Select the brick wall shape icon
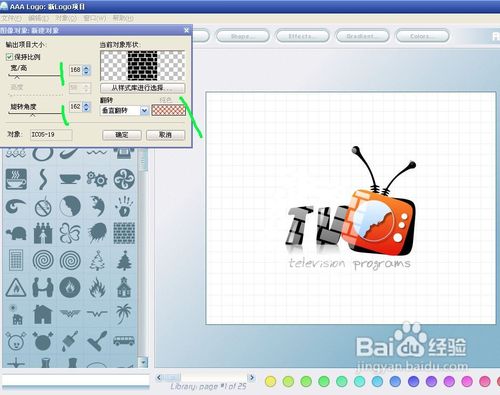Screen dimensions: 500x395 [x=124, y=233]
